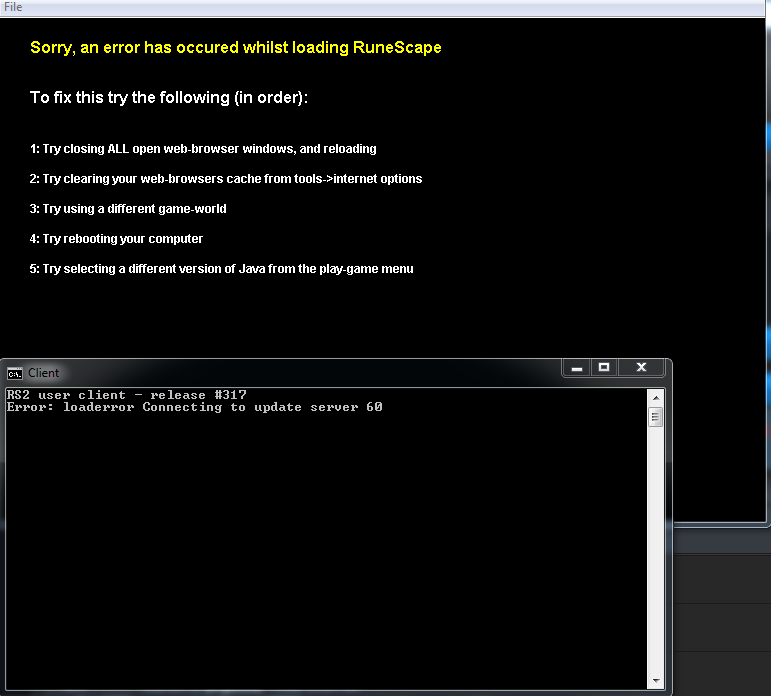Click step 4 'Try rebooting your computer'
This screenshot has width=771, height=696.
(x=116, y=239)
